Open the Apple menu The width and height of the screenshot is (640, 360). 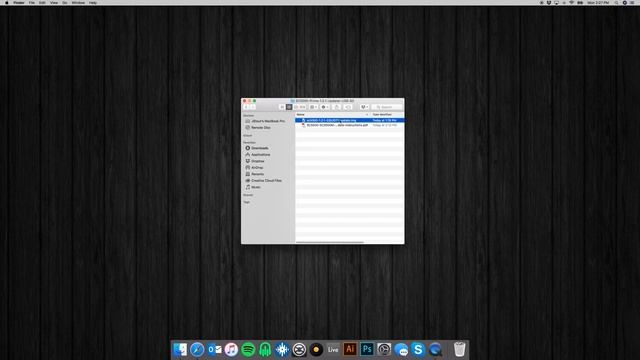[x=7, y=2]
